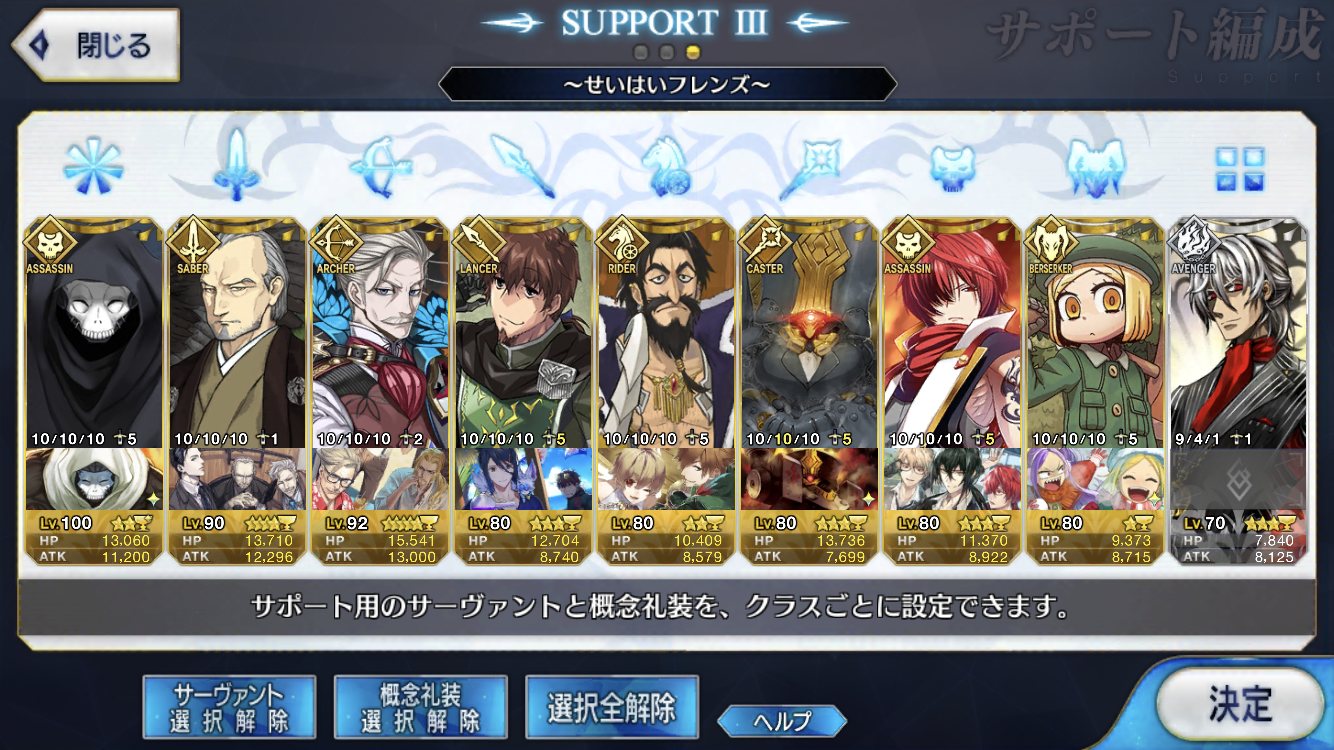Open the Avenger servant card
The image size is (1334, 750).
click(1237, 391)
